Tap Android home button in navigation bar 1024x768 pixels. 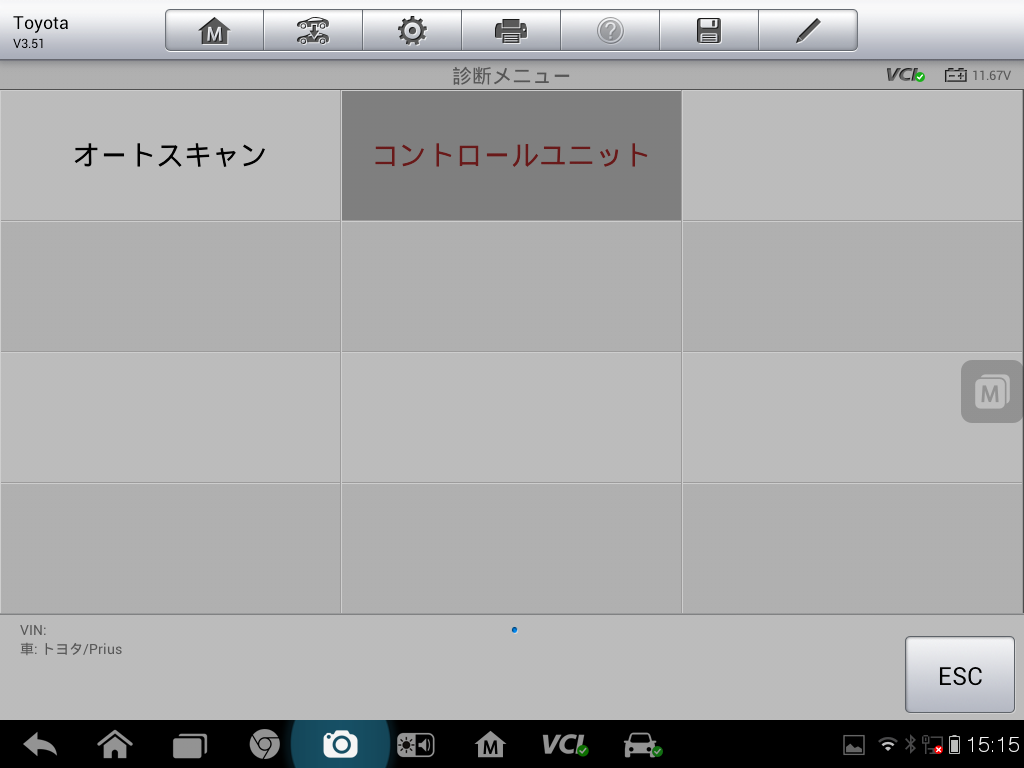[x=115, y=744]
